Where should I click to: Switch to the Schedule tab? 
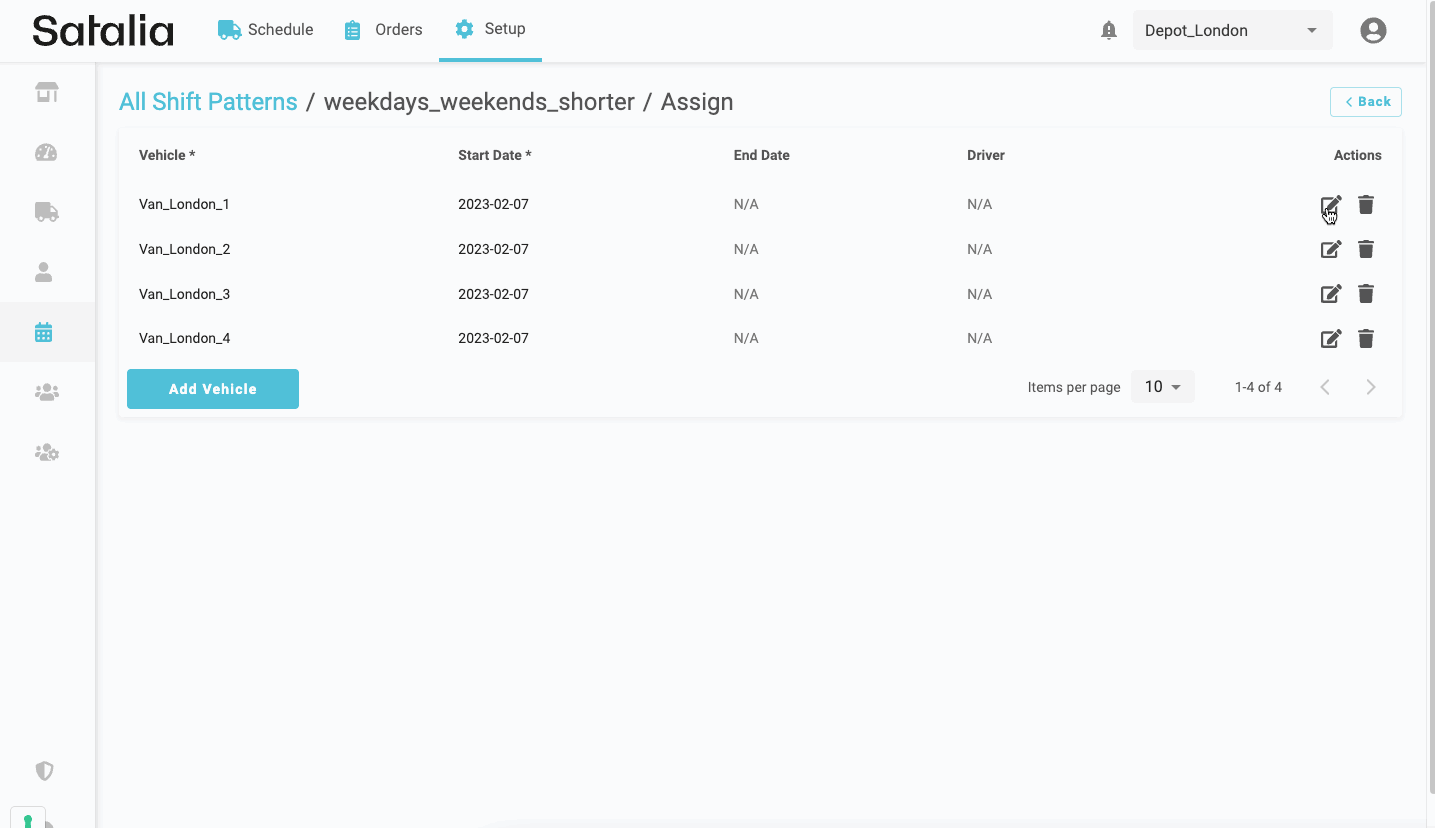[x=266, y=30]
